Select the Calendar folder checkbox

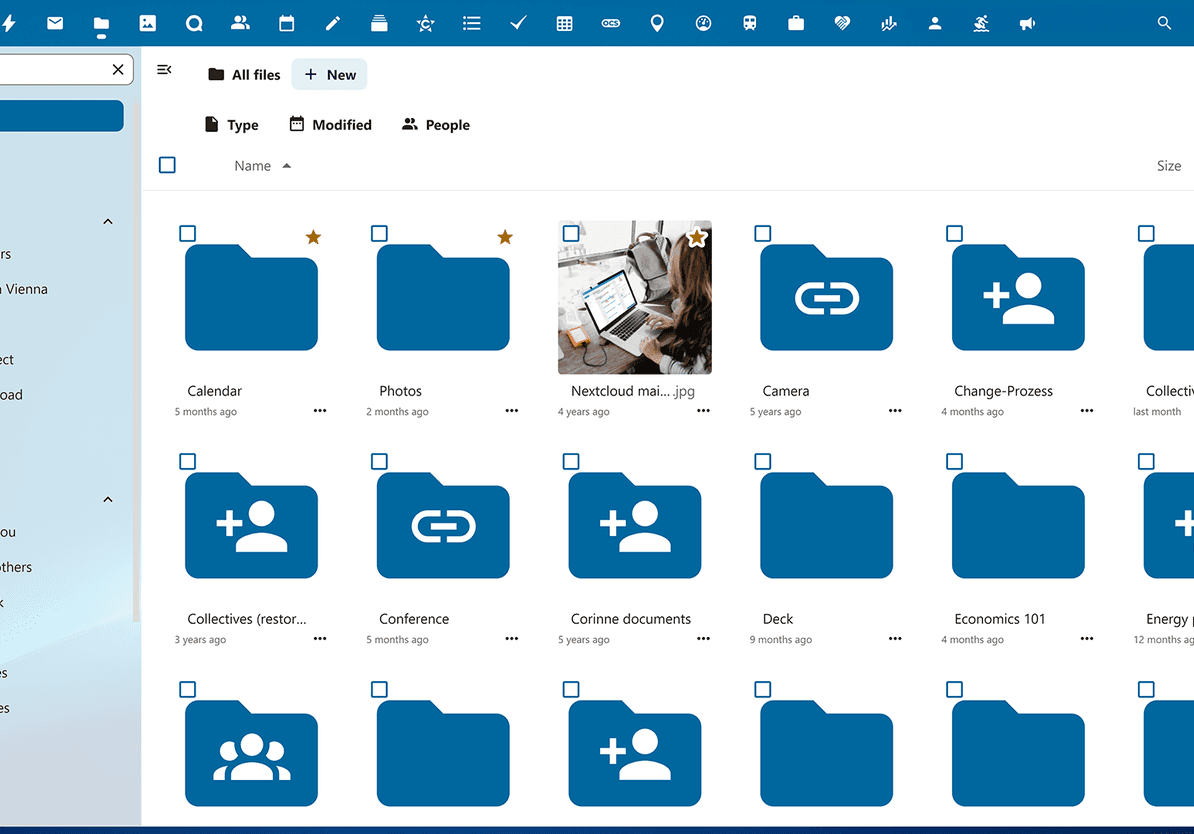click(187, 233)
